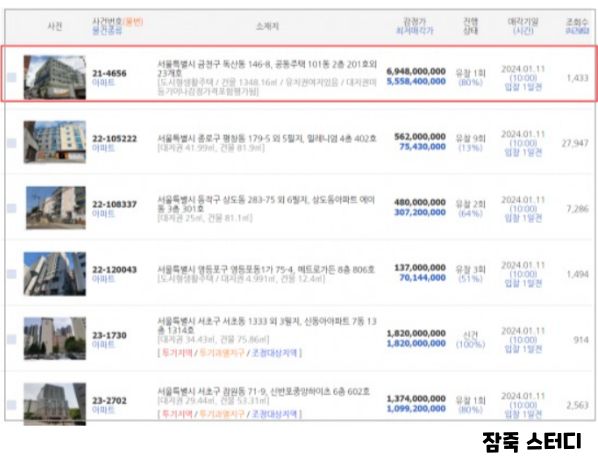Open the building photo for case 22-120043

55,274
